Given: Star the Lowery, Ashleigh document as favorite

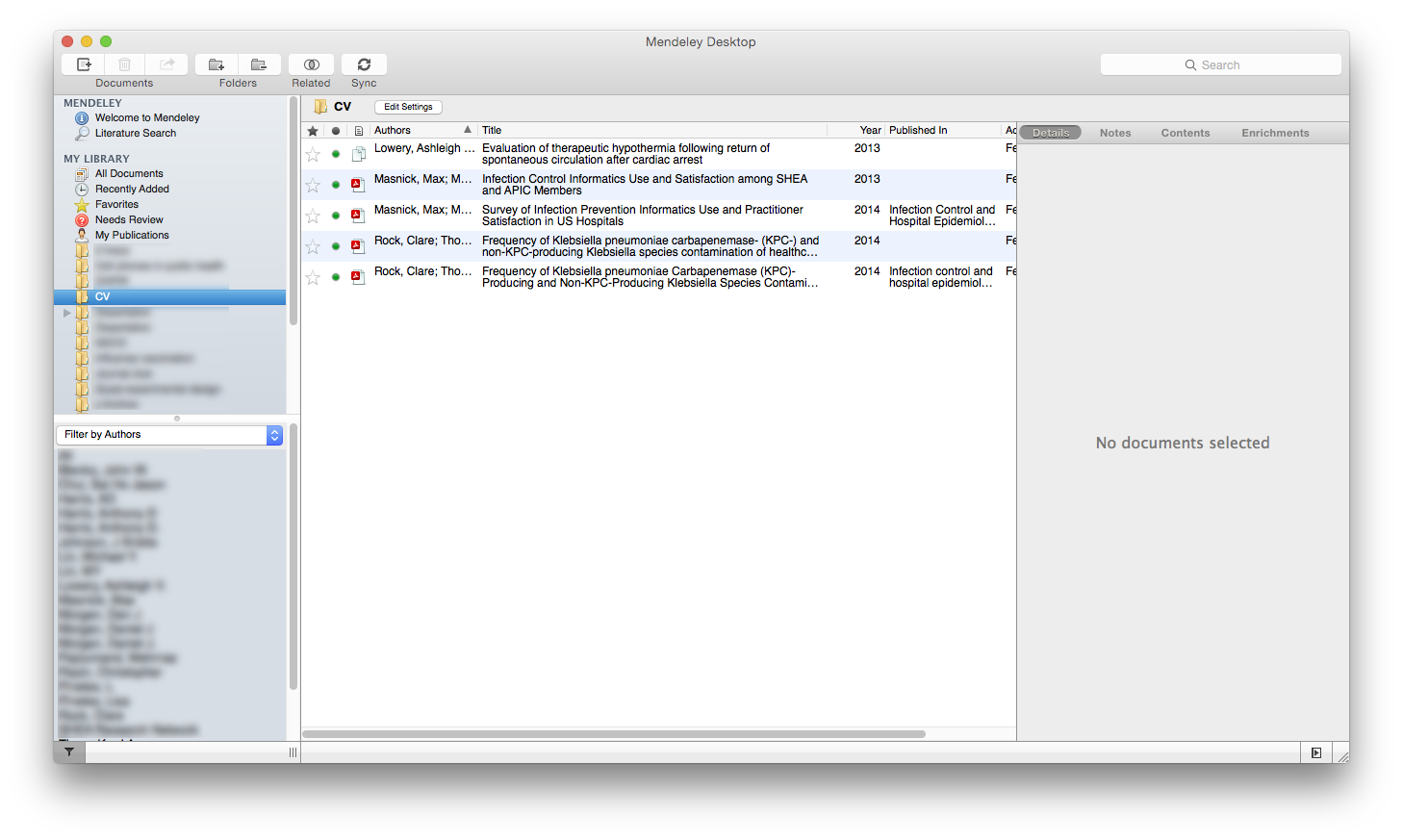Looking at the screenshot, I should 313,154.
